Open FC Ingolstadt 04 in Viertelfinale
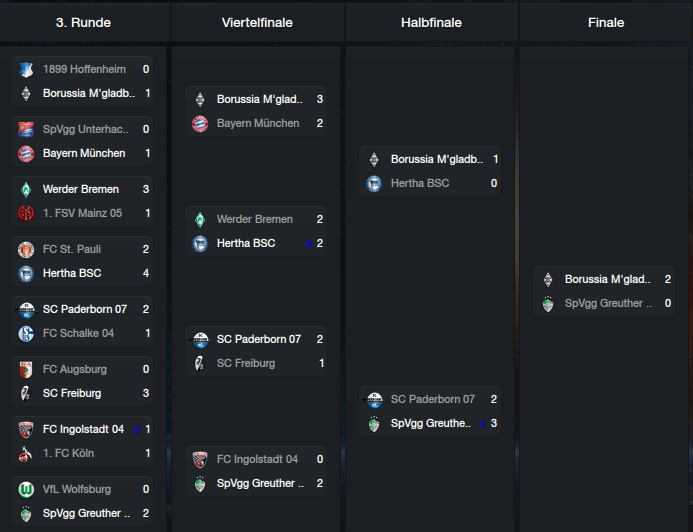This screenshot has height=532, width=693. (257, 460)
